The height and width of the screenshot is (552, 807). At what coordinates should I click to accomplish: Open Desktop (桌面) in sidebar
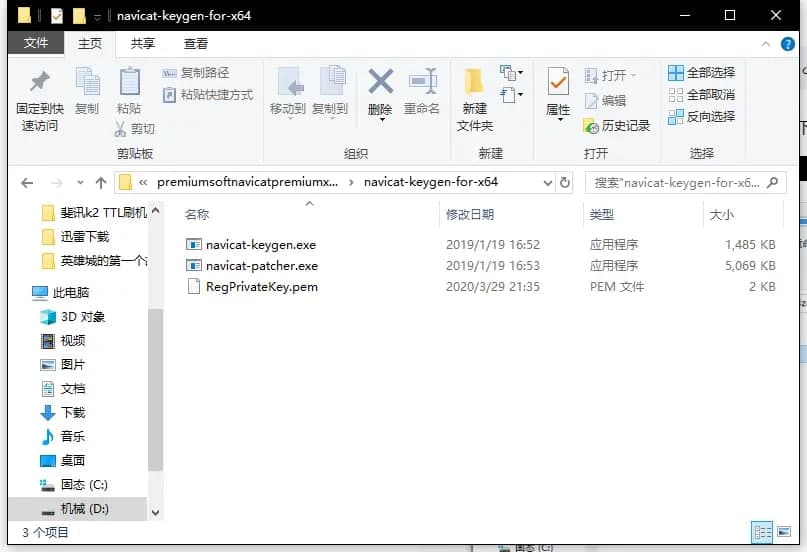(x=63, y=460)
